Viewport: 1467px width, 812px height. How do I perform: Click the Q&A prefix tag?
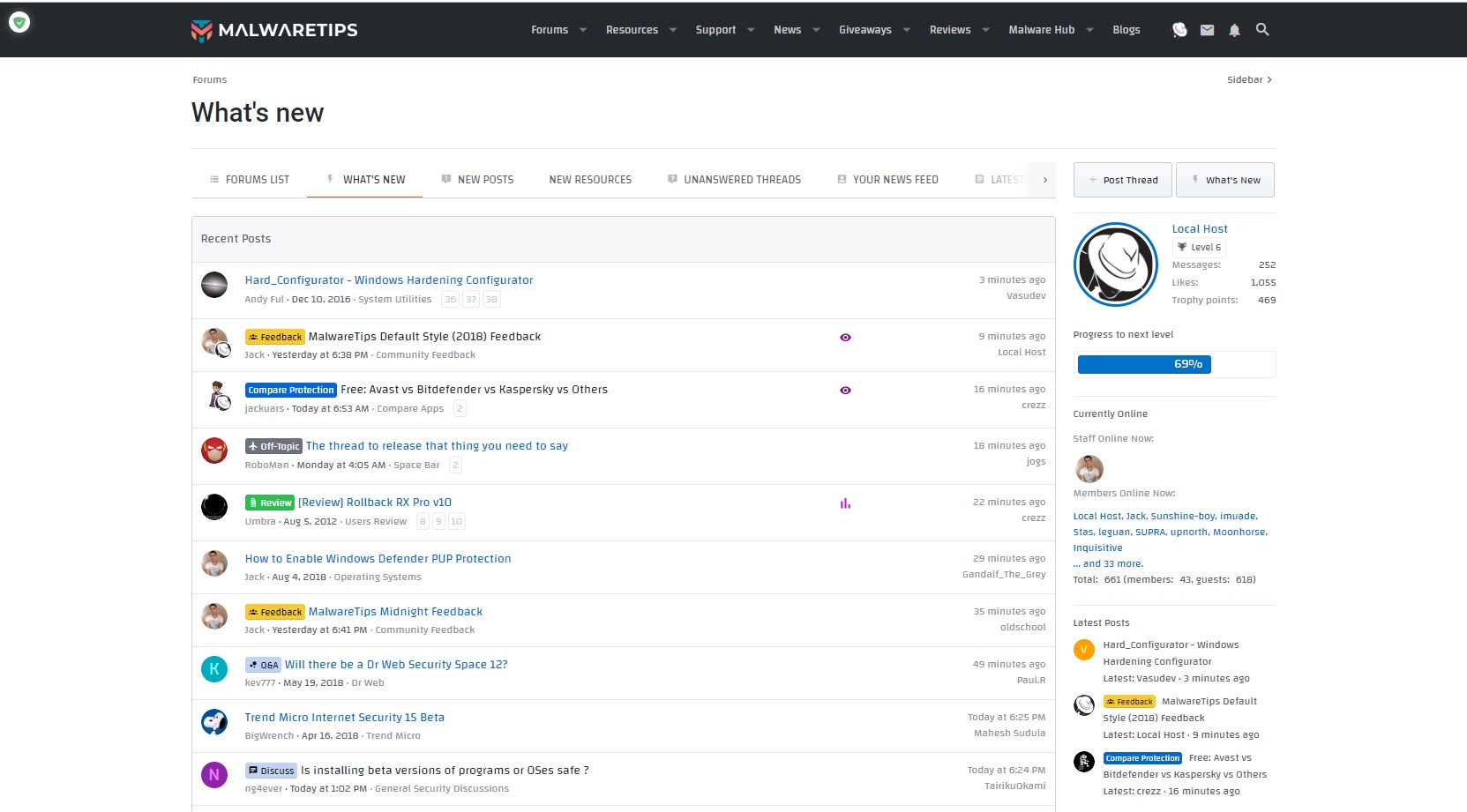click(x=263, y=665)
